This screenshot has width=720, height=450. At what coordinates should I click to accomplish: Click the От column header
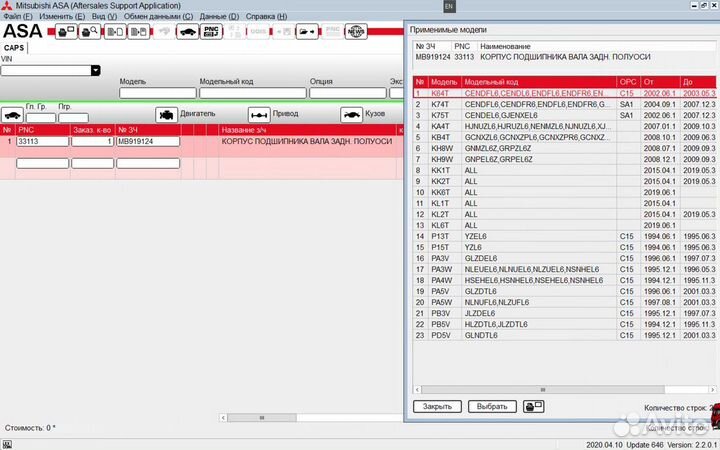660,82
